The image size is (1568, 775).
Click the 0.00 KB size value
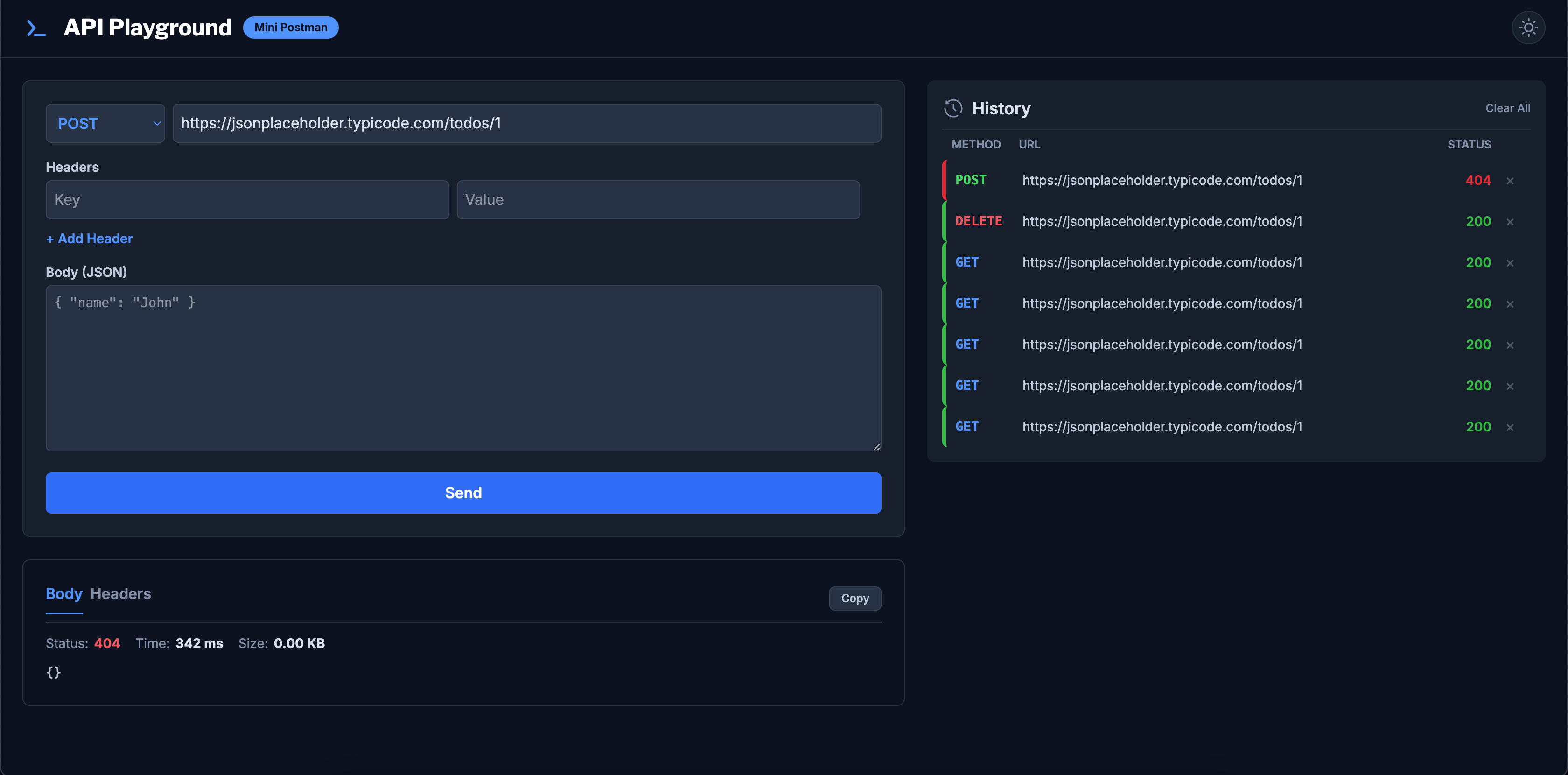point(299,643)
